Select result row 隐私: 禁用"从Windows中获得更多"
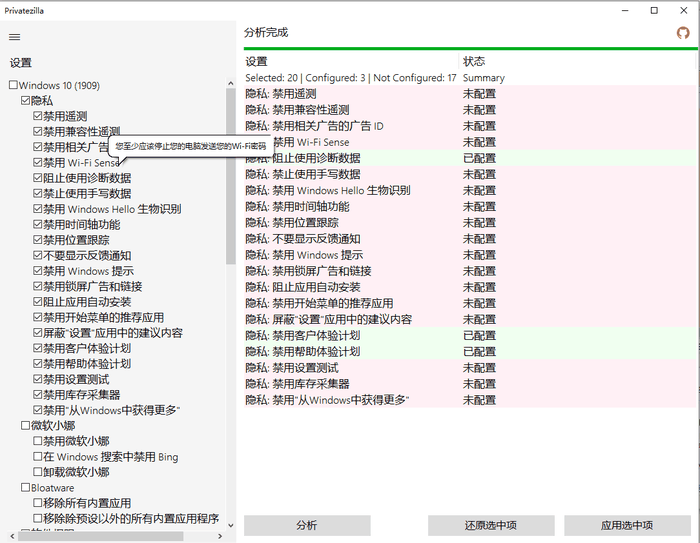The height and width of the screenshot is (543, 700). pyautogui.click(x=470, y=400)
